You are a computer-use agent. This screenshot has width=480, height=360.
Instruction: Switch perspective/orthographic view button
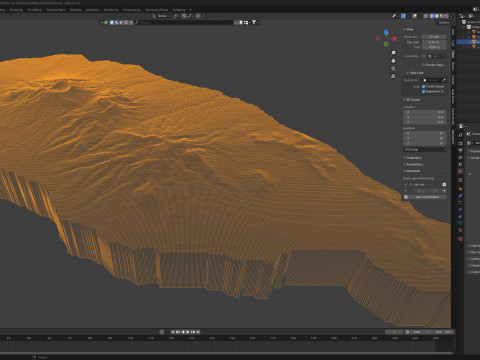pyautogui.click(x=393, y=76)
